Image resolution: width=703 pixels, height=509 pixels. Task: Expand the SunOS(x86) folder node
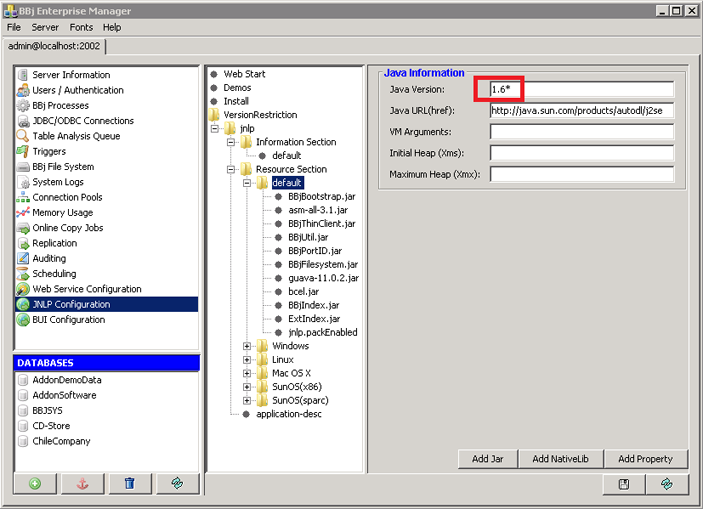click(x=247, y=387)
